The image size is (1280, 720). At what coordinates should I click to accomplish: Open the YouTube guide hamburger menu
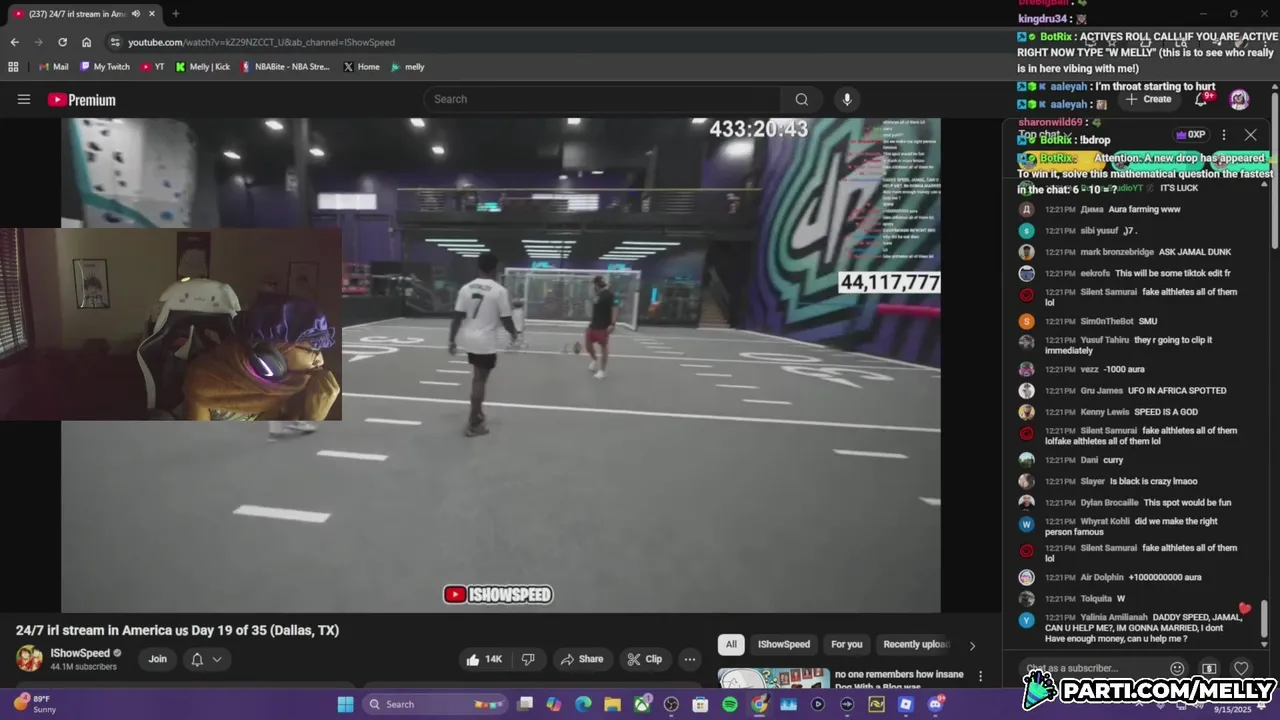24,99
